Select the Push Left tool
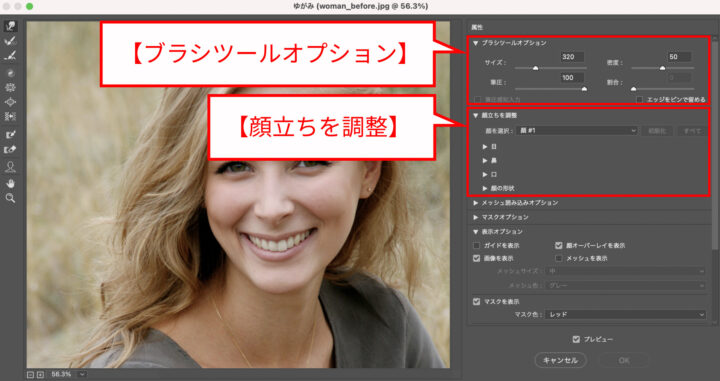Viewport: 720px width, 381px height. tap(10, 117)
